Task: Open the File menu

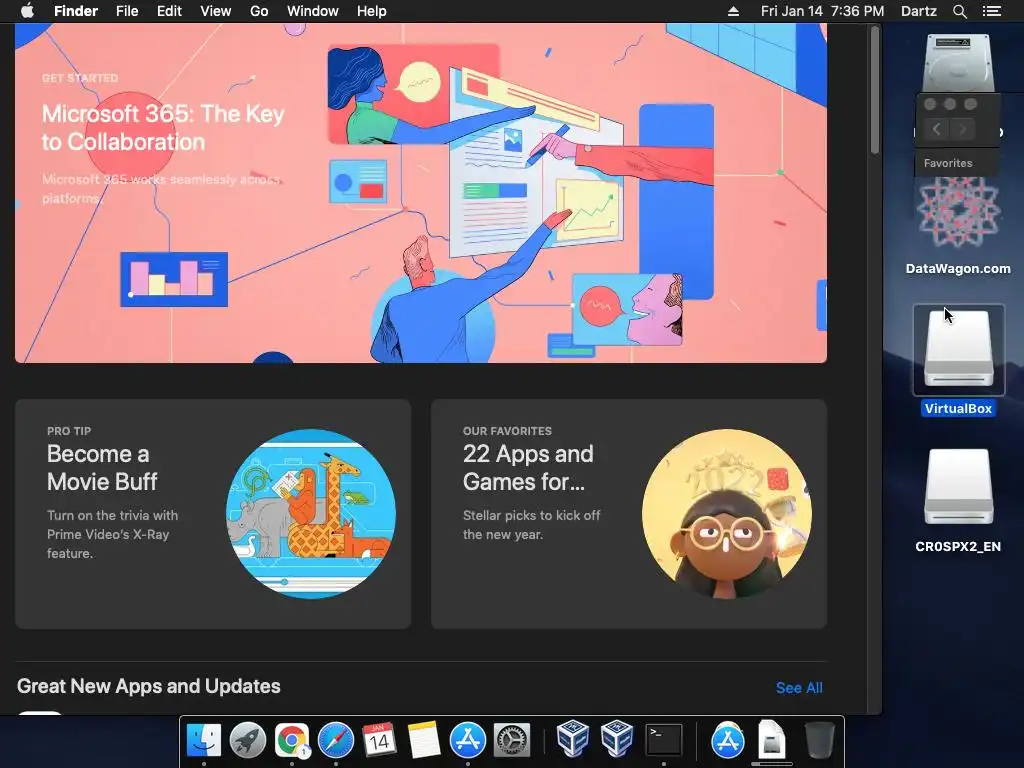Action: (x=127, y=11)
